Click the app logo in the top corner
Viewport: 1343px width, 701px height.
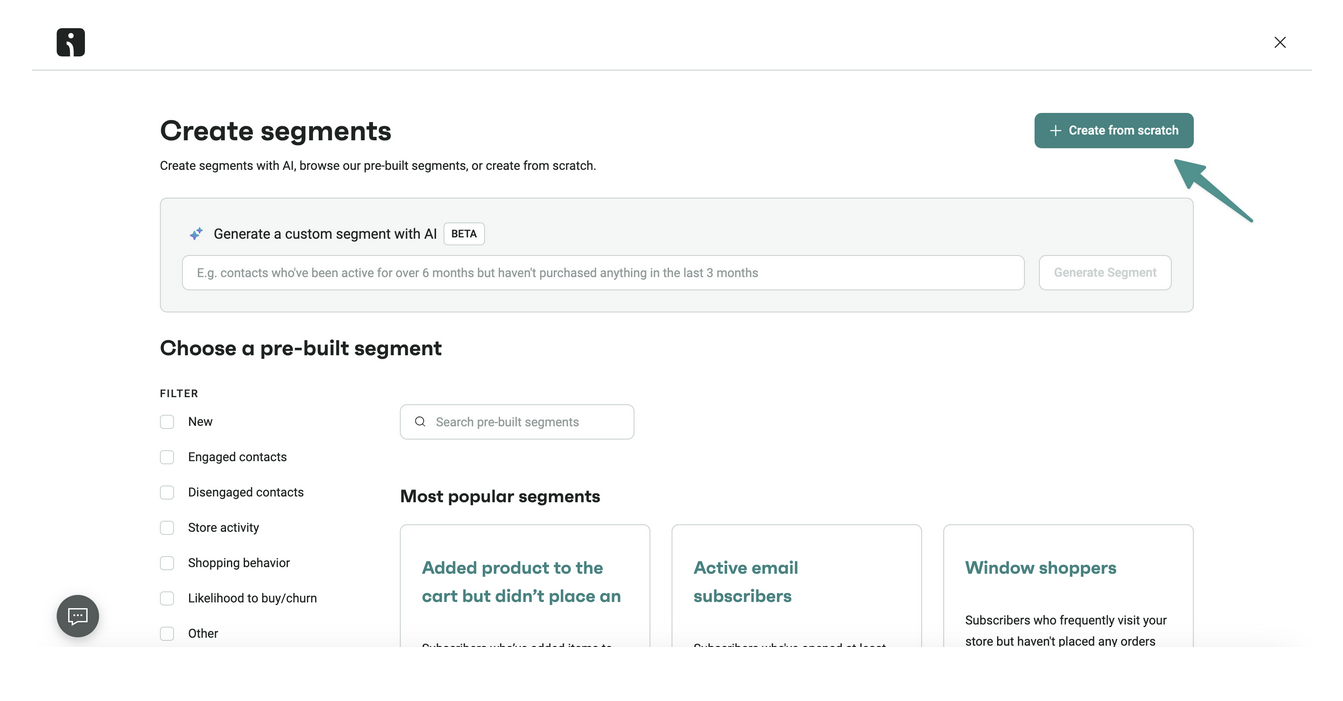pos(69,41)
